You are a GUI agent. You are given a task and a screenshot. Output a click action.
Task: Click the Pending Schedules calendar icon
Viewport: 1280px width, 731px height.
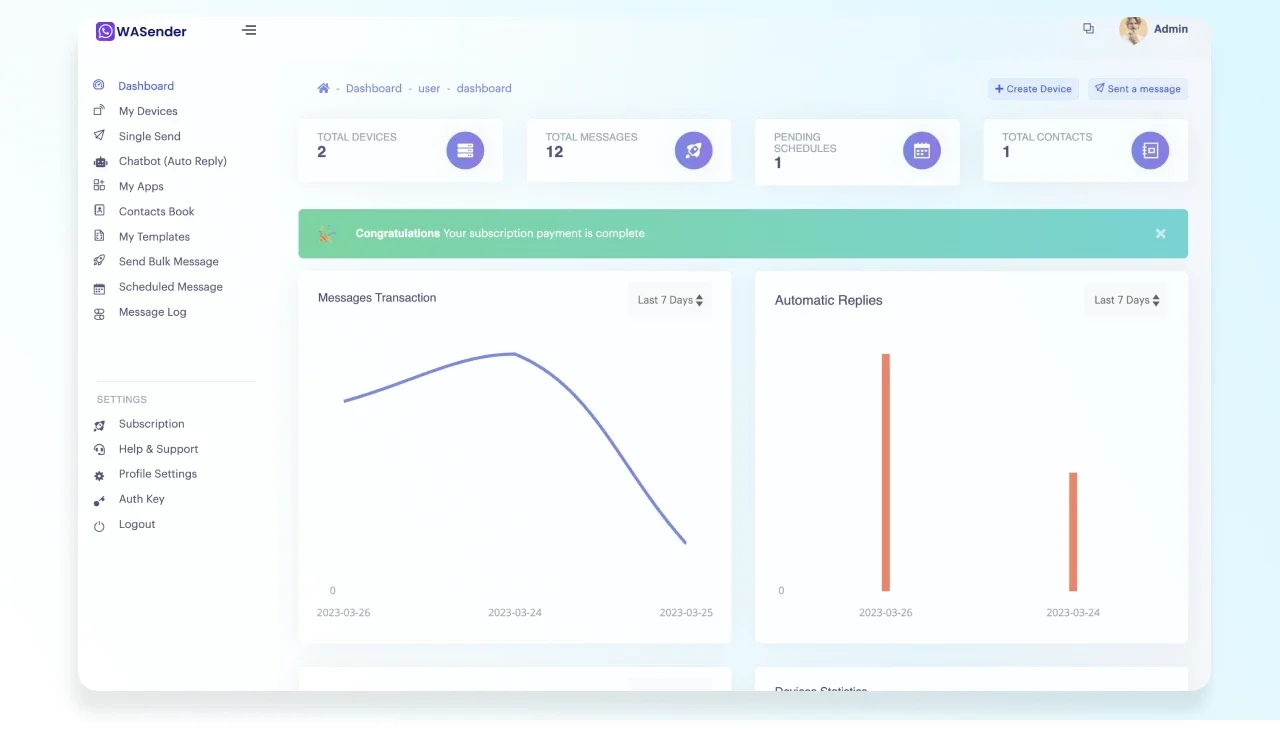click(x=922, y=151)
